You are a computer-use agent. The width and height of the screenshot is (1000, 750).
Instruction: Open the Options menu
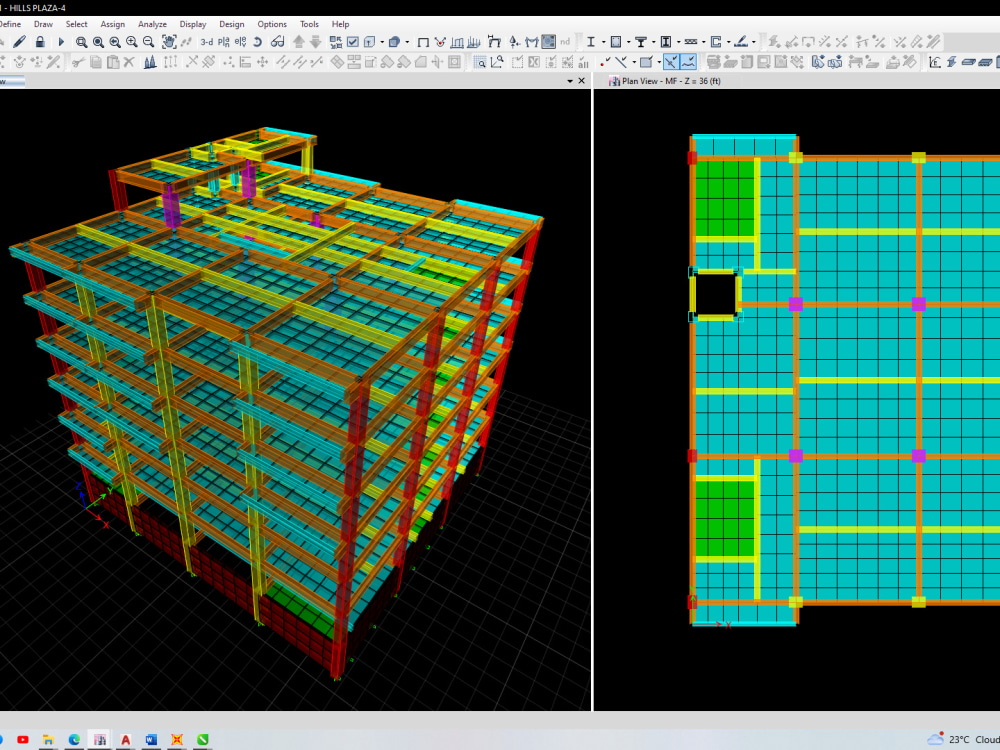[272, 24]
